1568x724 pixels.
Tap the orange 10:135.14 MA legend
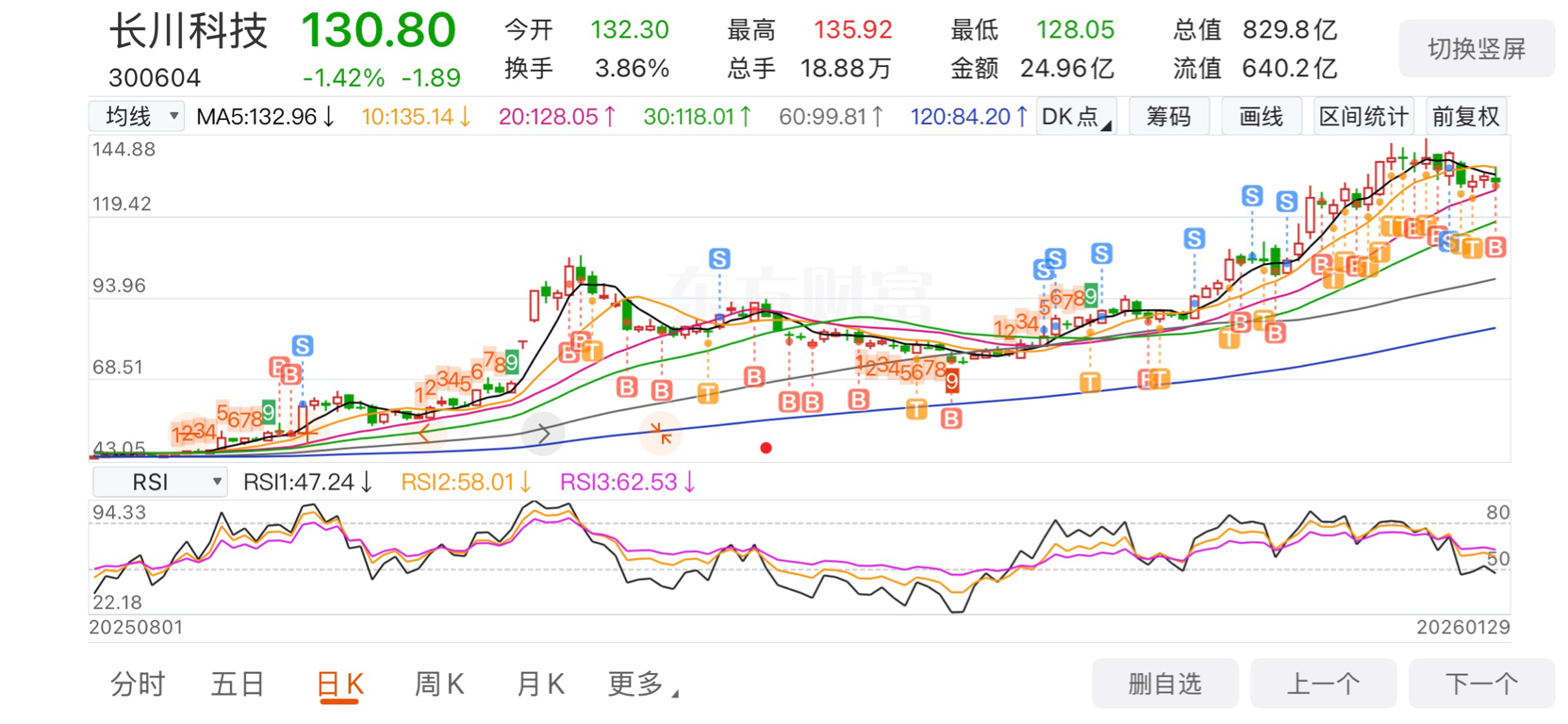coord(416,117)
